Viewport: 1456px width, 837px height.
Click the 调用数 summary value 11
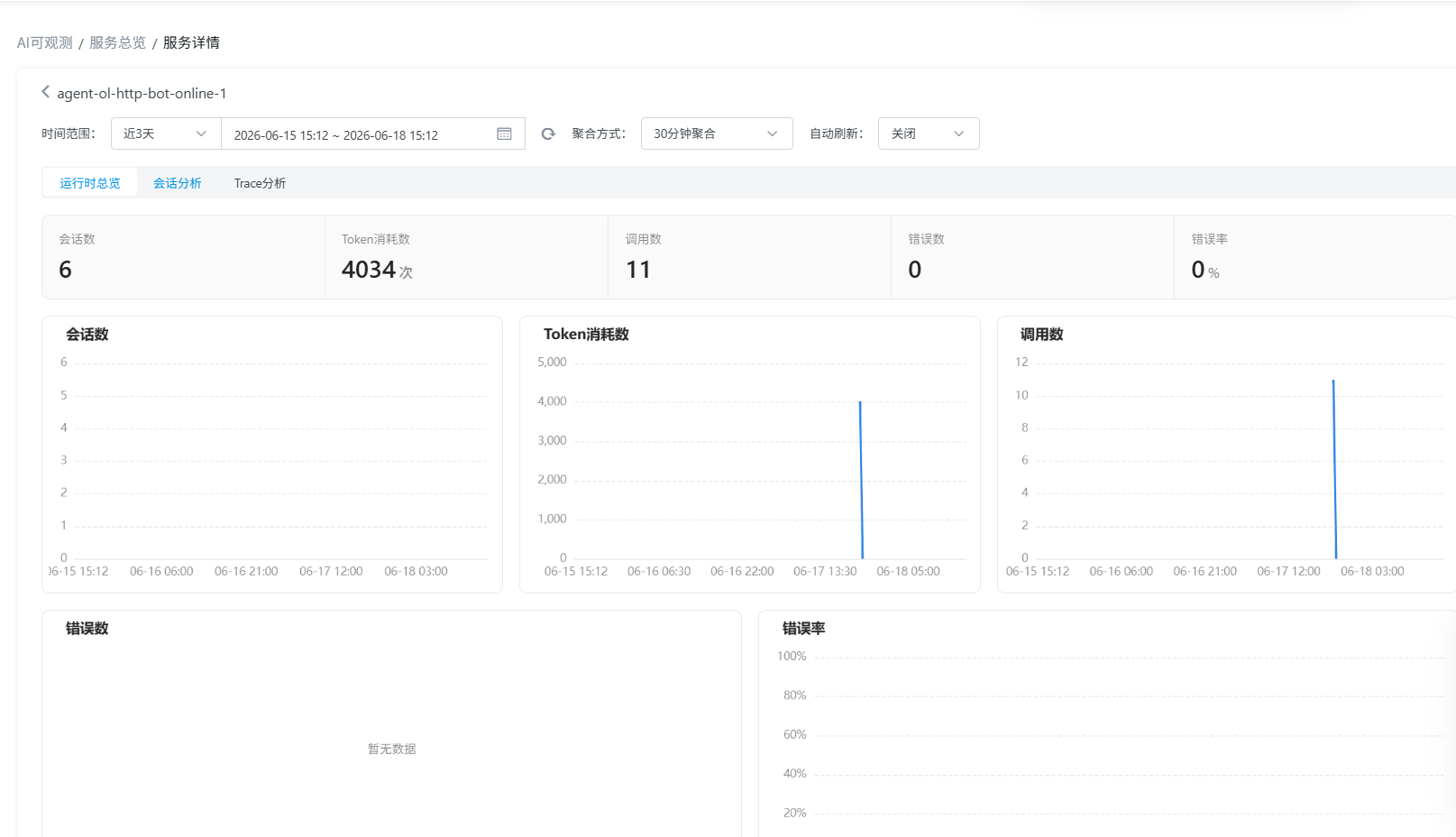(638, 270)
